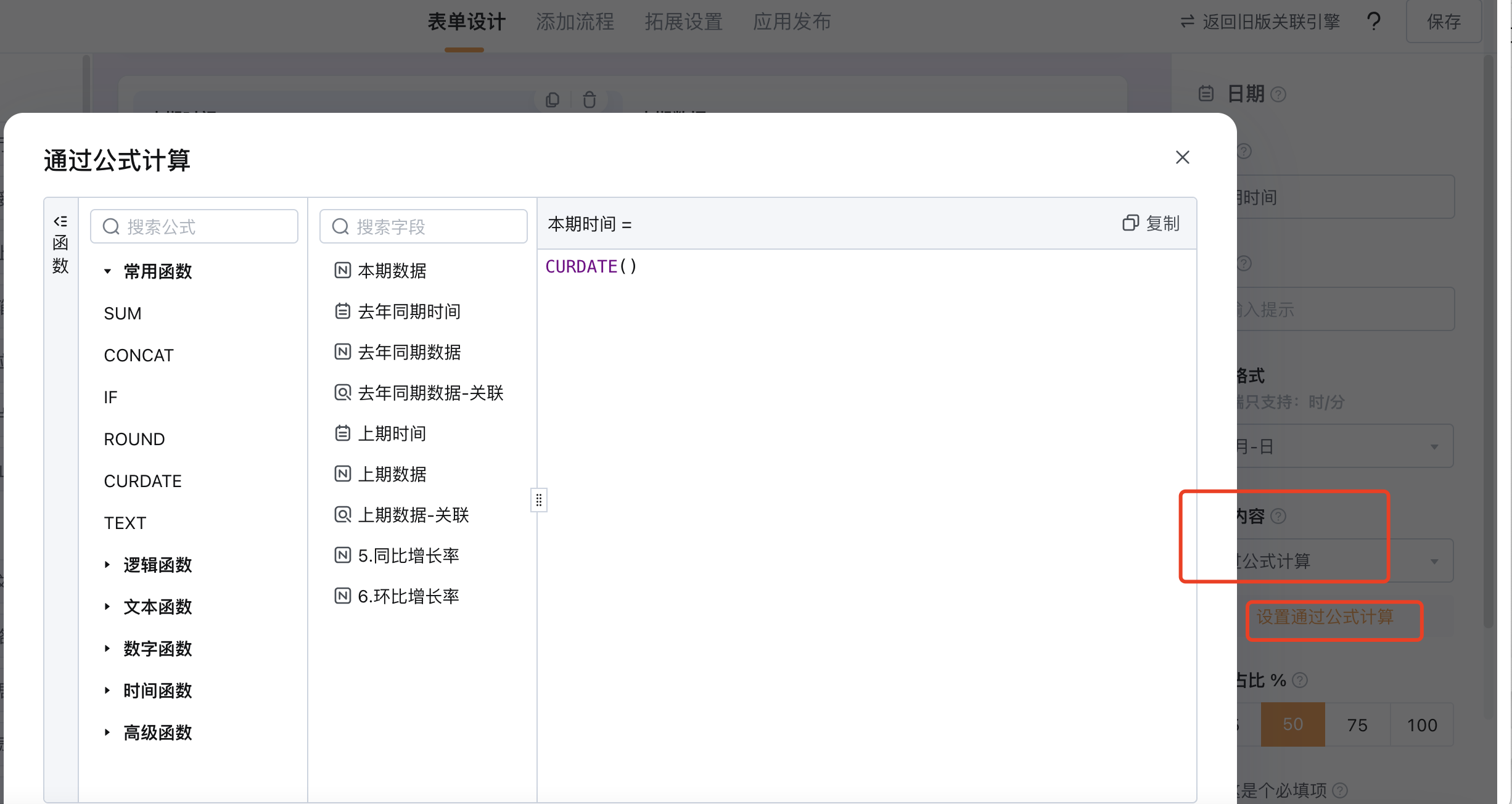Click the number icon beside 本期数据

[x=343, y=270]
